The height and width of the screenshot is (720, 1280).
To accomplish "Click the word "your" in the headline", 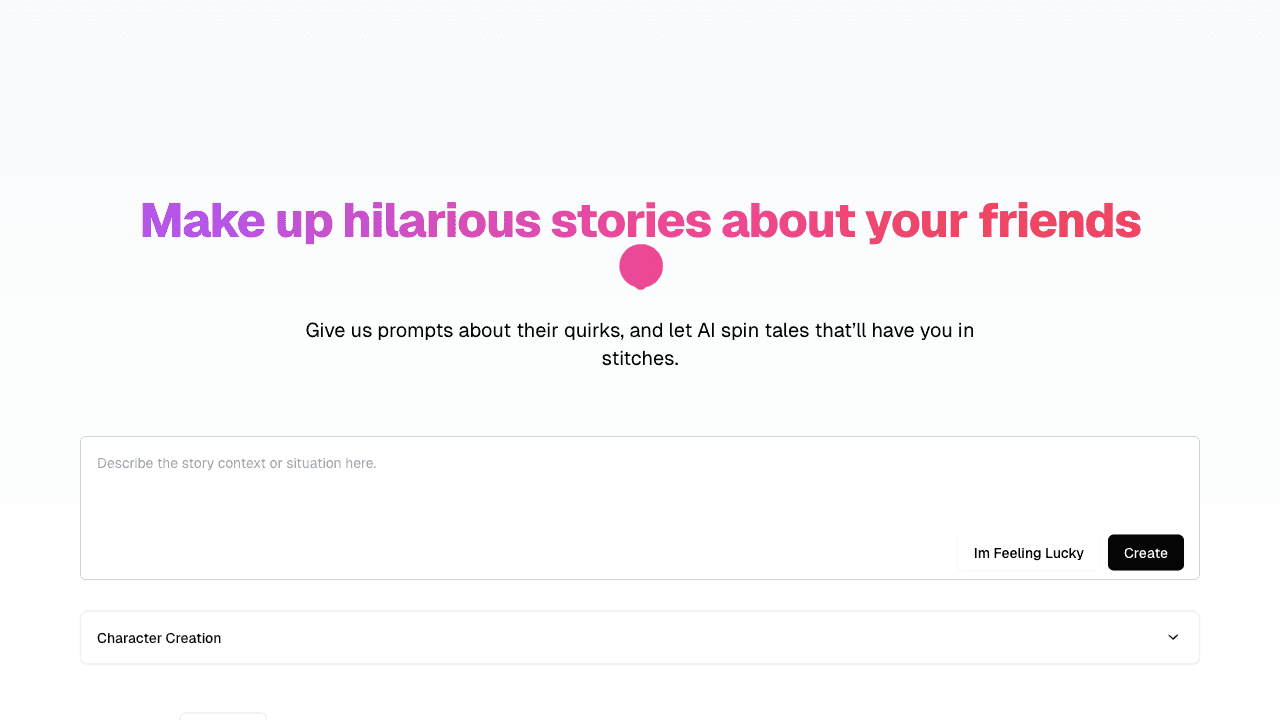I will point(915,221).
